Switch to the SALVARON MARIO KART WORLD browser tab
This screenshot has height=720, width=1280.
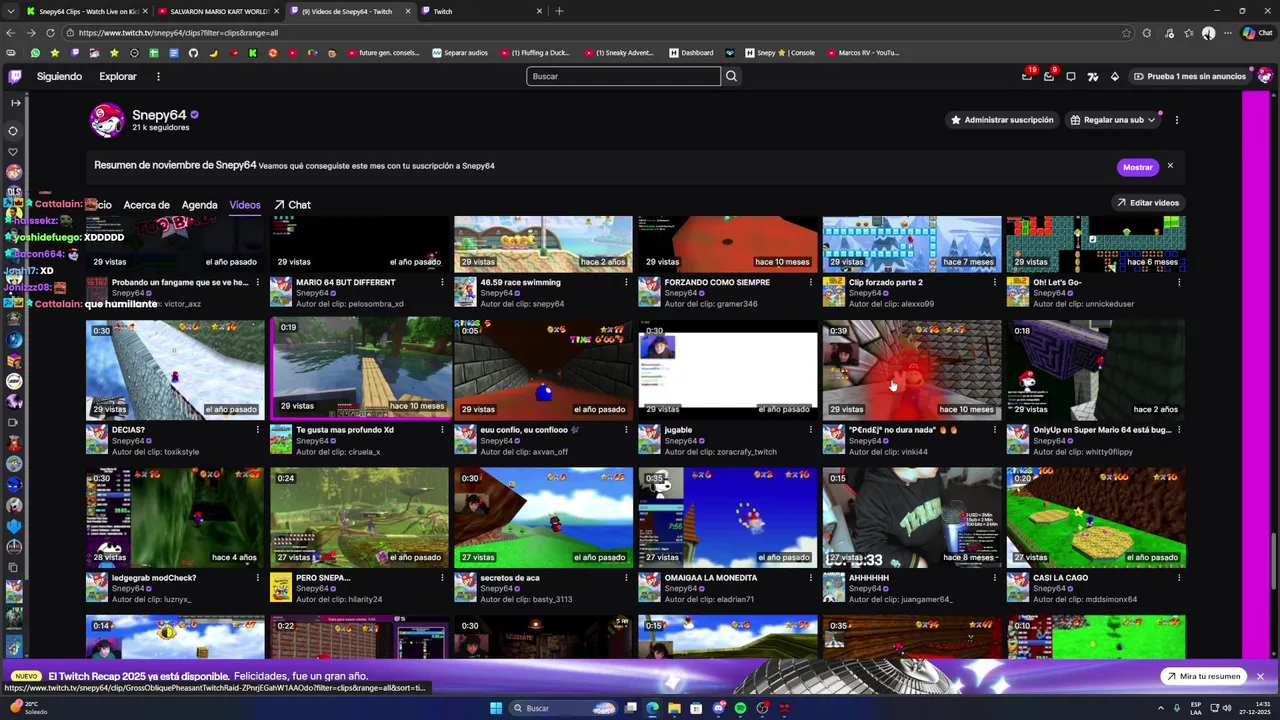[x=218, y=11]
